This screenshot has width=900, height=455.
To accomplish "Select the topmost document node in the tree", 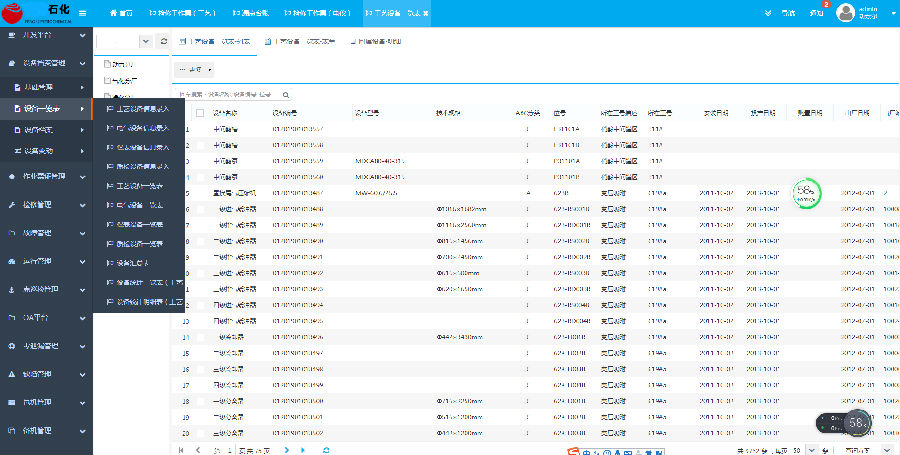I will 119,64.
